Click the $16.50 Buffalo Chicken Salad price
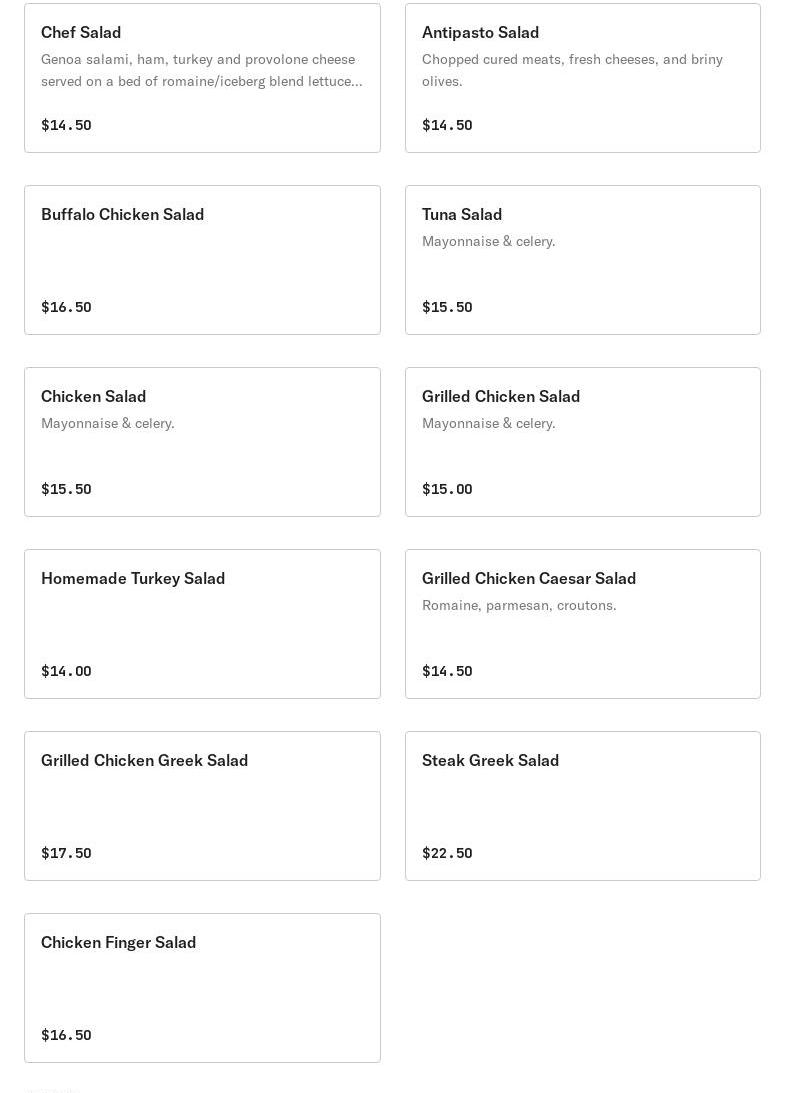The height and width of the screenshot is (1093, 785). (66, 307)
